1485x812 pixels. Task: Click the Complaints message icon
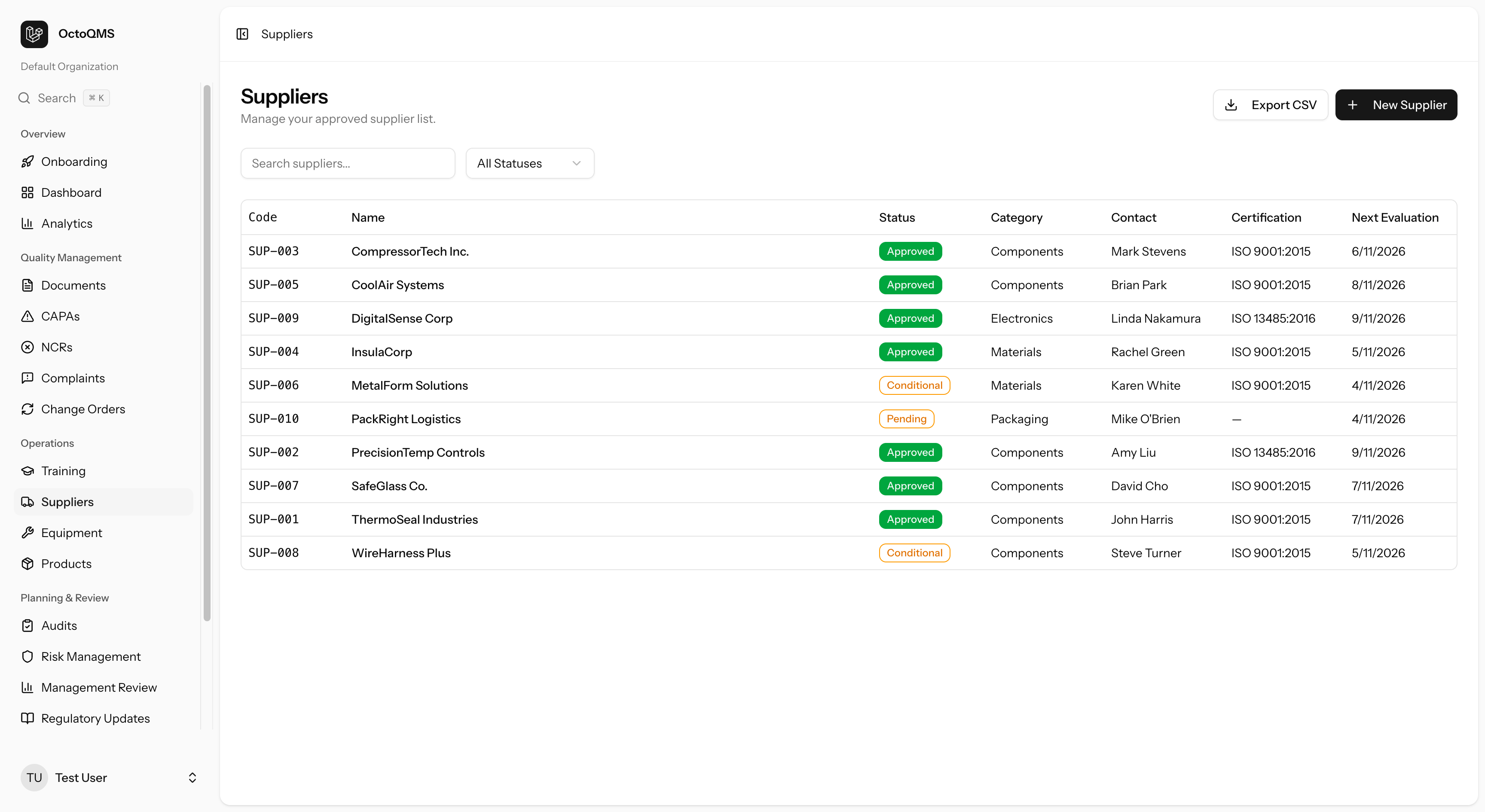pyautogui.click(x=27, y=378)
